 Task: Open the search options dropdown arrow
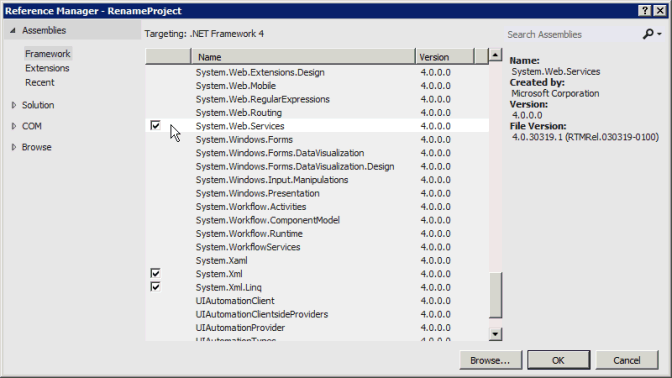[x=659, y=34]
